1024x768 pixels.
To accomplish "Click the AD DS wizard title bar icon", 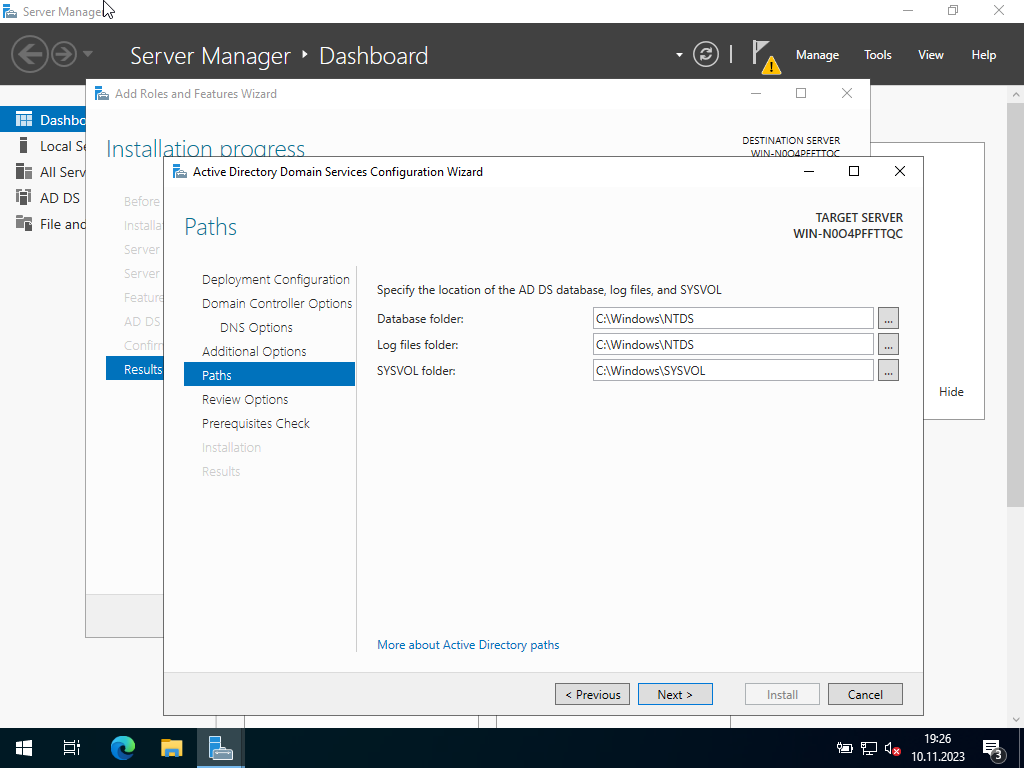I will 180,172.
